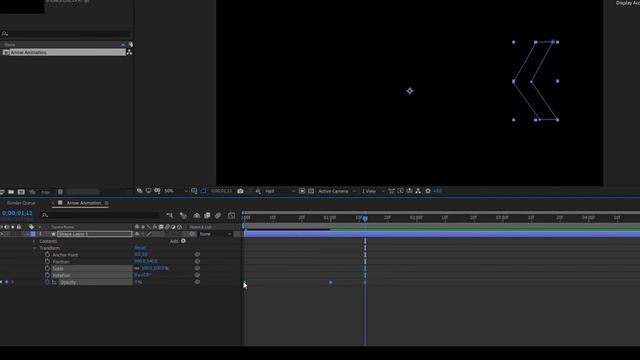This screenshot has height=360, width=640.
Task: Click the viewer preview time display
Action: [221, 191]
